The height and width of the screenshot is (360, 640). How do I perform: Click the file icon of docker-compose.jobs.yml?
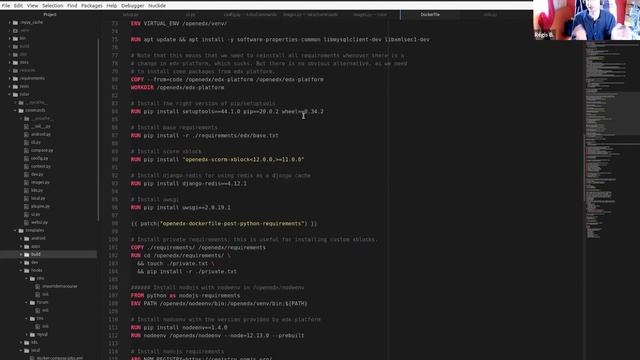tap(32, 358)
